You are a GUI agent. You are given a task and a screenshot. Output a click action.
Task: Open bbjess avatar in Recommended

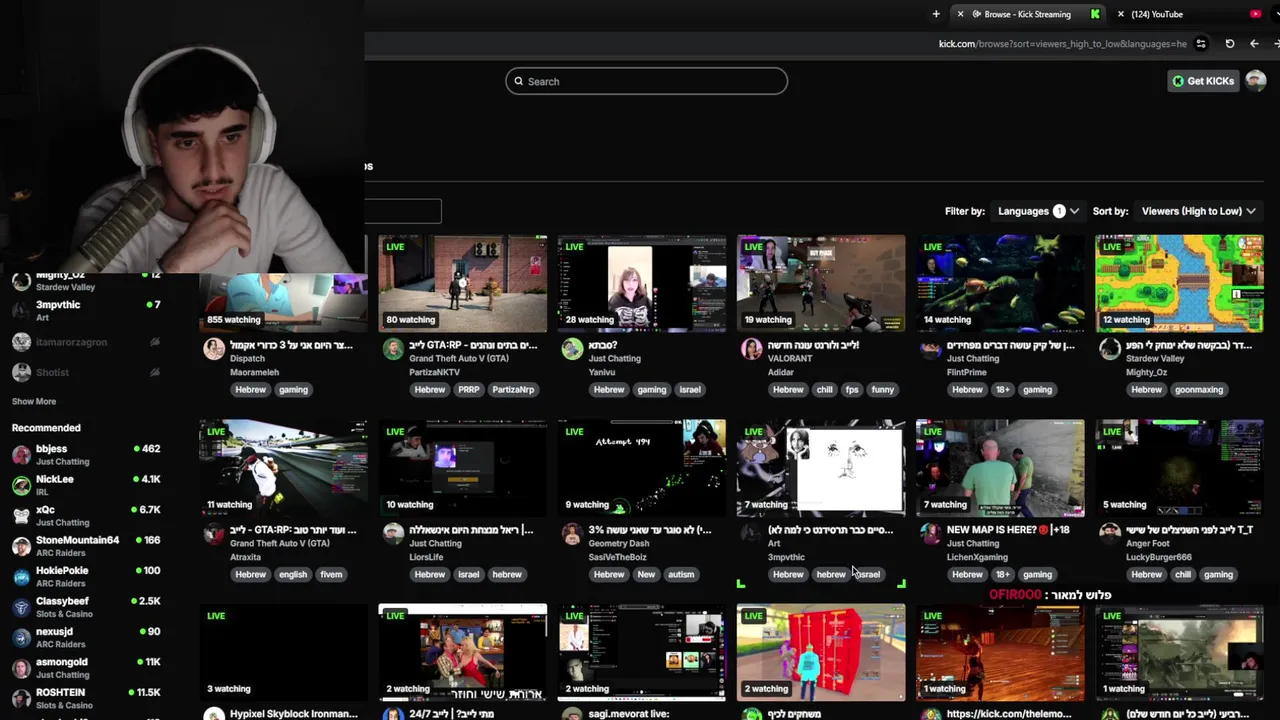click(x=21, y=455)
